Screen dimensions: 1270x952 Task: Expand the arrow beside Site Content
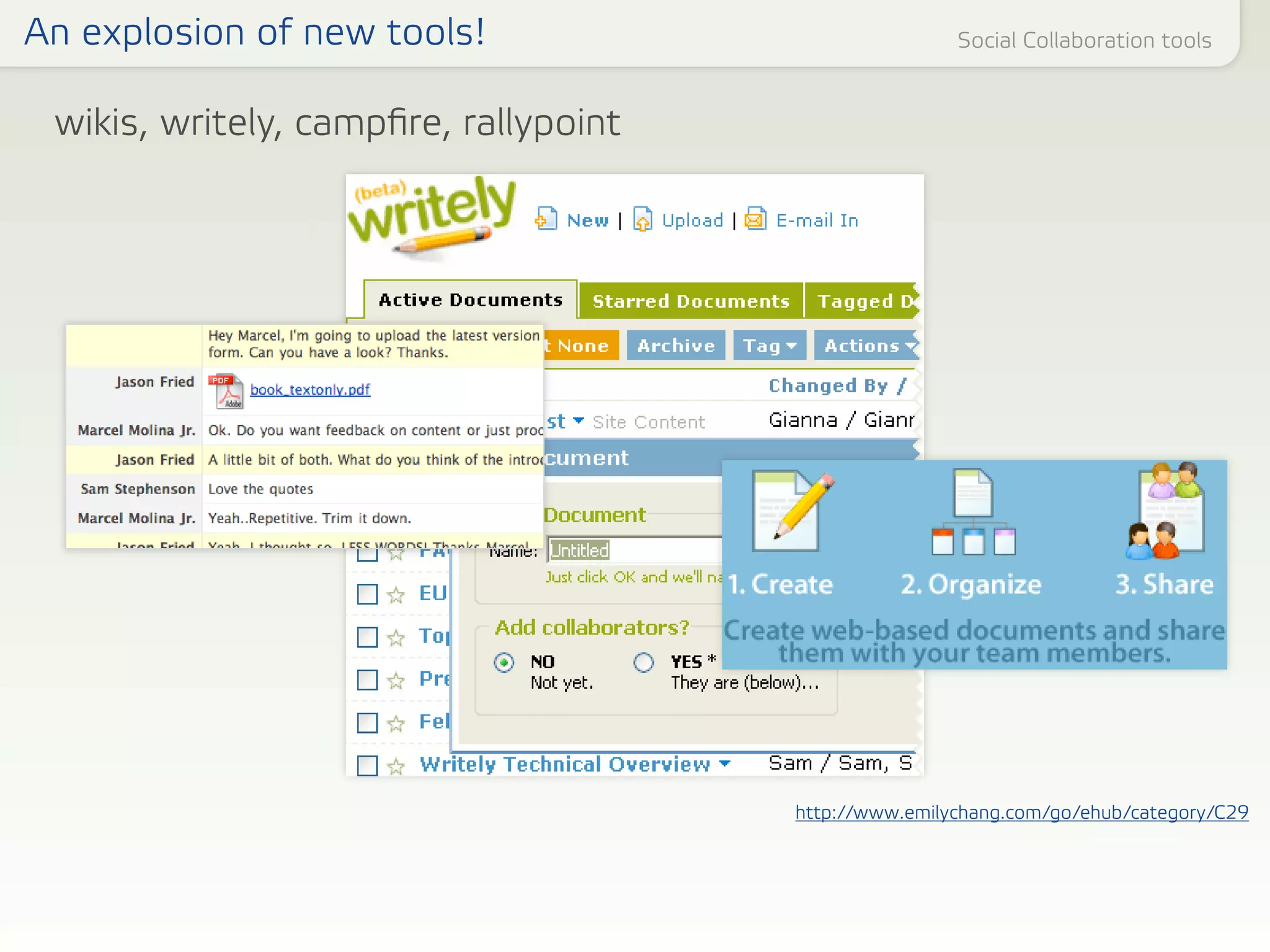point(579,421)
